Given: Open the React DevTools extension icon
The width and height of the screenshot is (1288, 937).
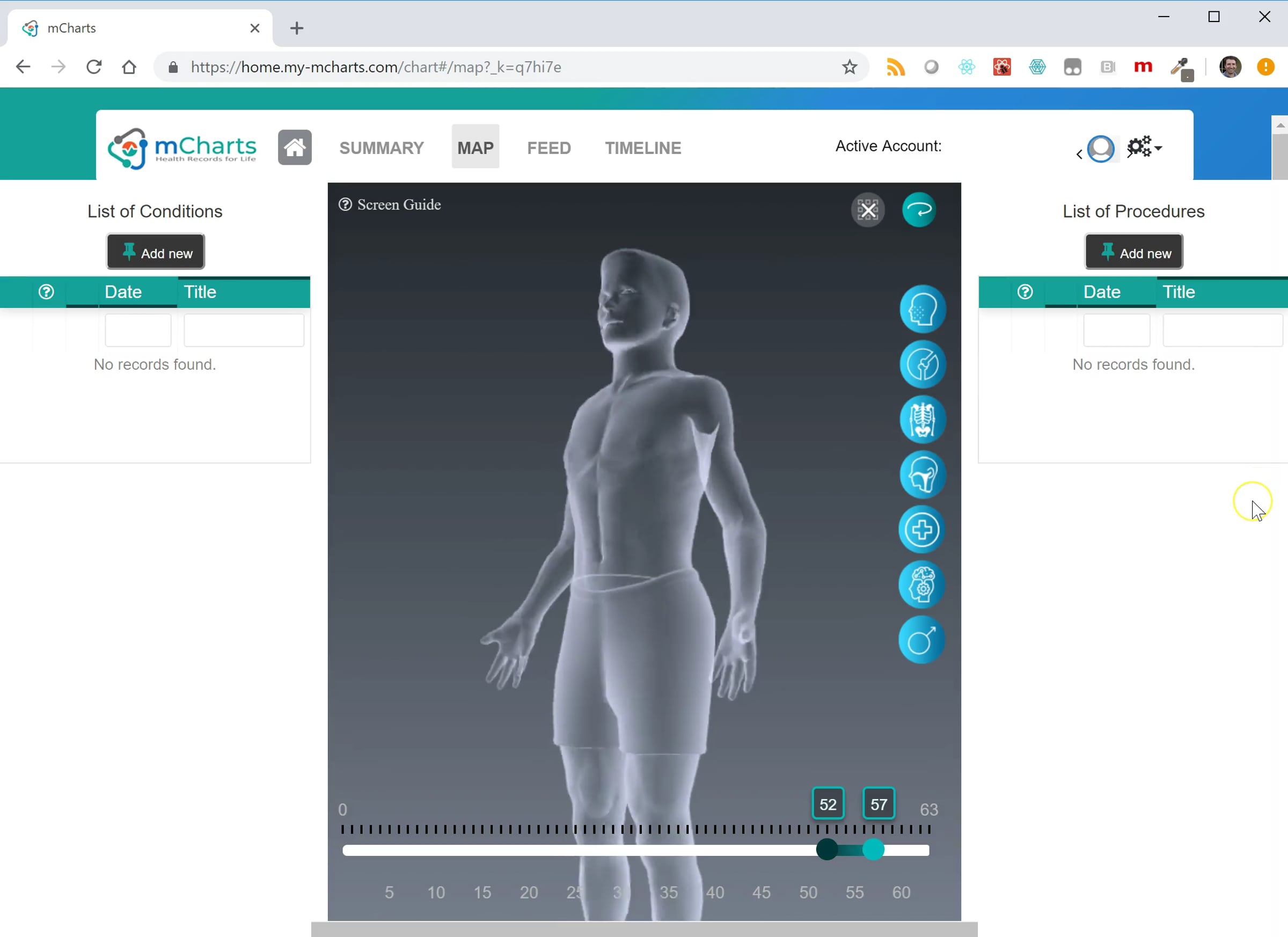Looking at the screenshot, I should click(967, 67).
